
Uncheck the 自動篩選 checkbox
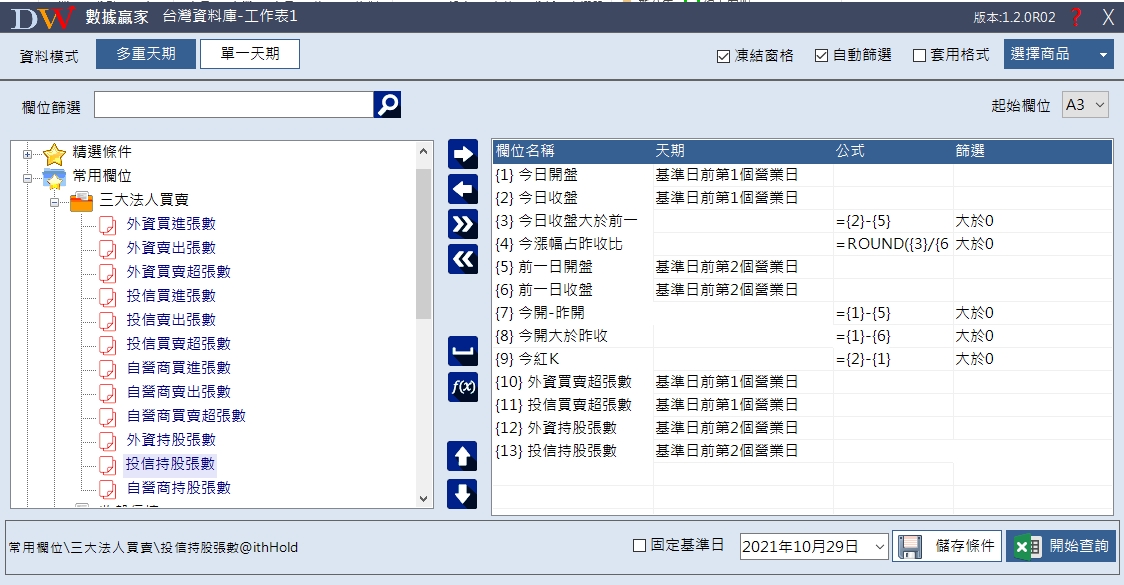click(822, 56)
